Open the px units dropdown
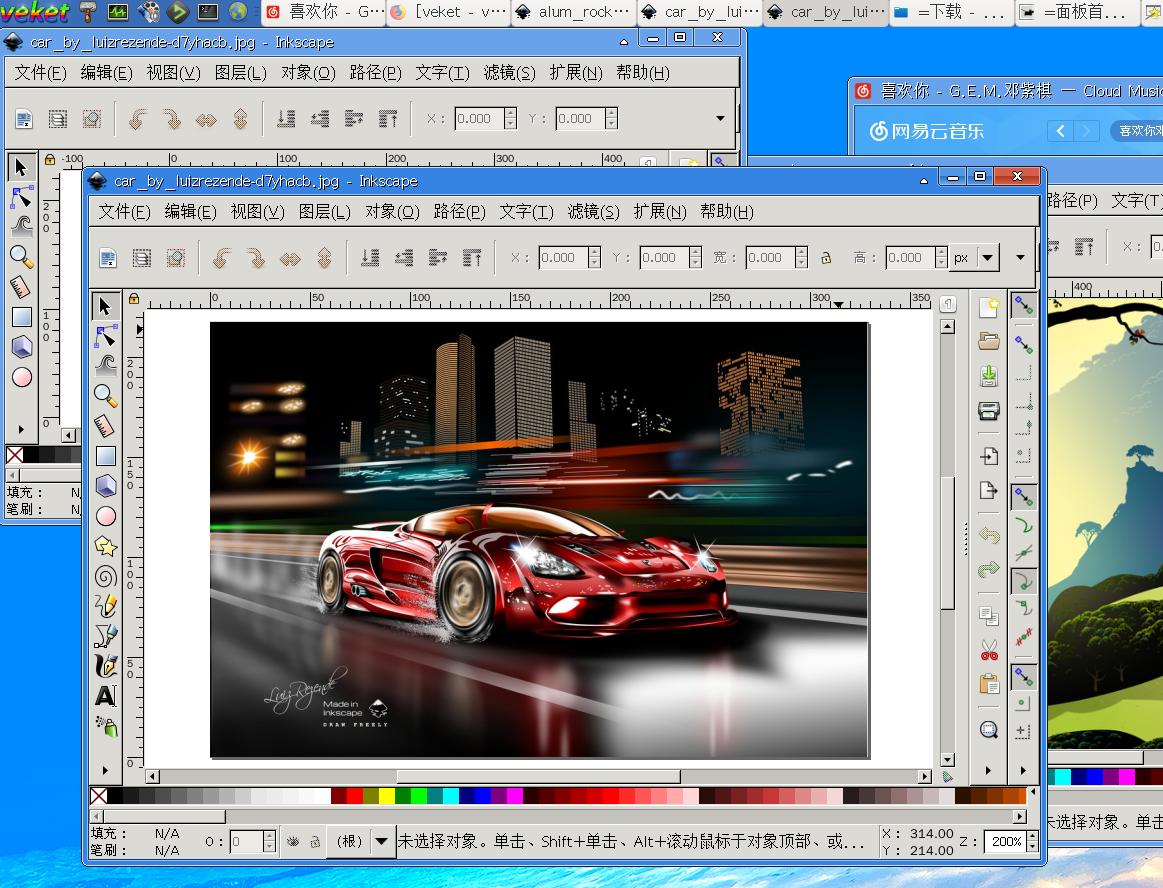This screenshot has height=888, width=1163. pos(987,258)
